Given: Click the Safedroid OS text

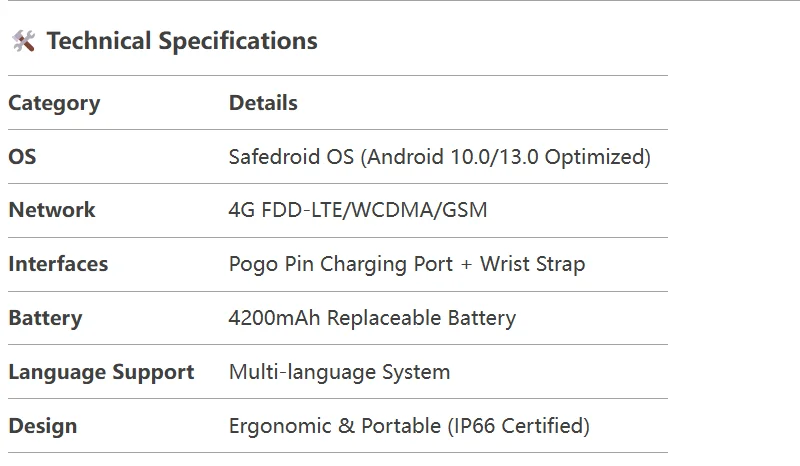Looking at the screenshot, I should [x=291, y=157].
